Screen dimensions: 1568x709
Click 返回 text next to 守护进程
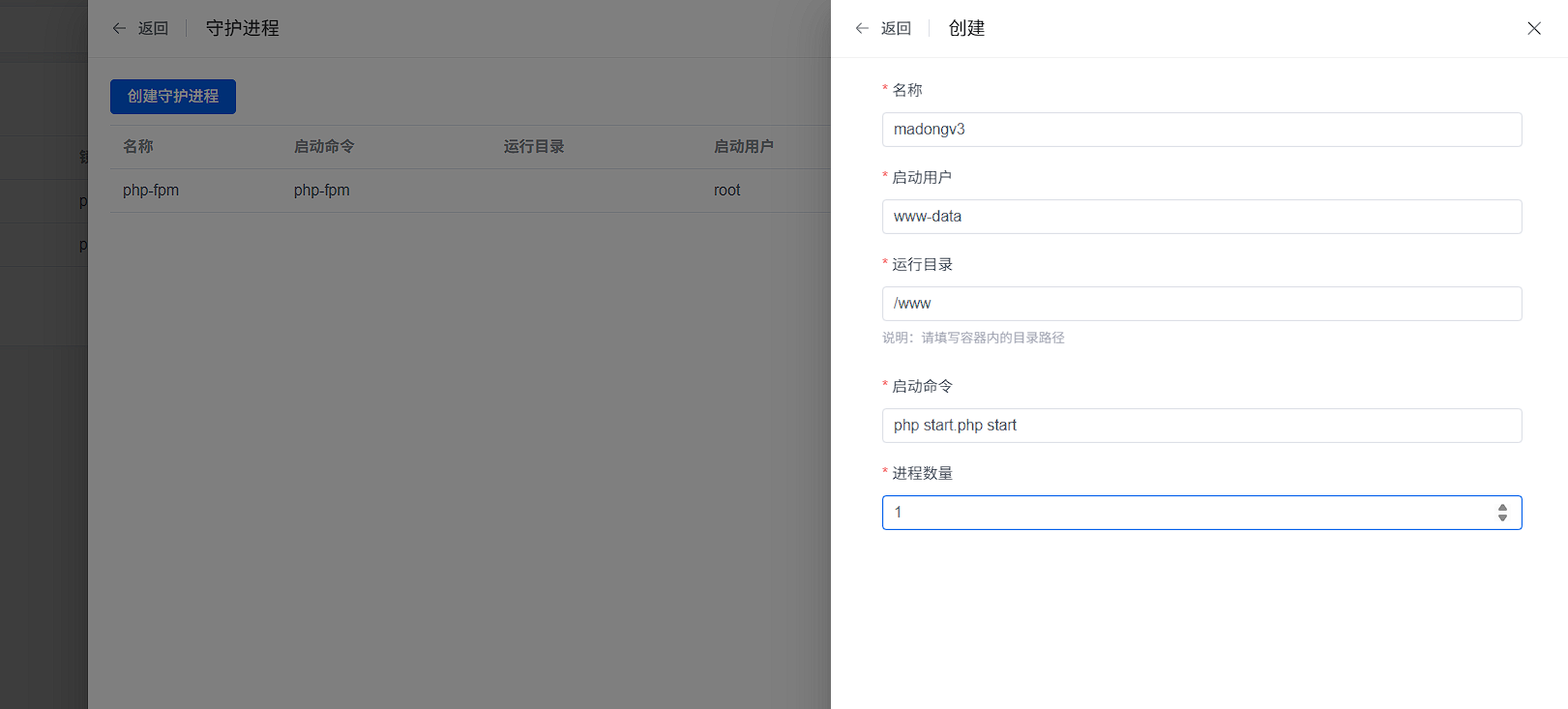[x=153, y=28]
